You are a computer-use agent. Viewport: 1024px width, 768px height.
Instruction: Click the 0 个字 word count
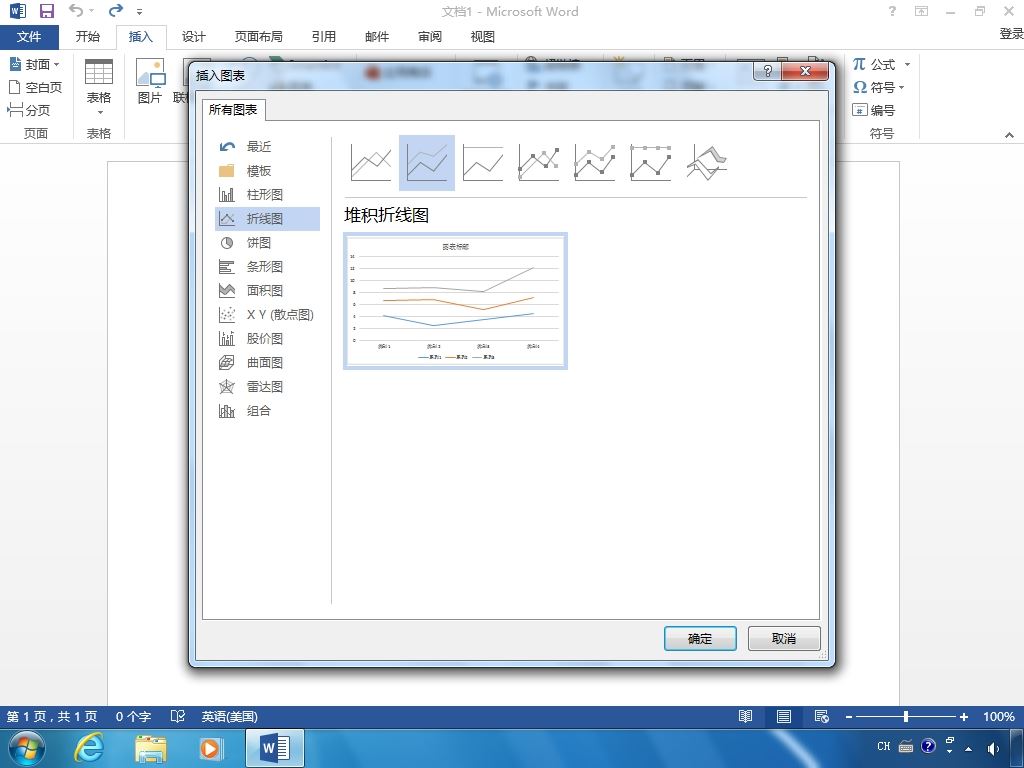click(x=133, y=716)
